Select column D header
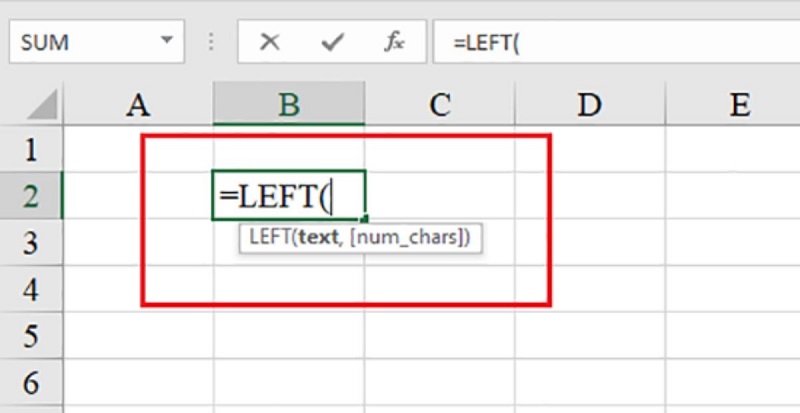Screen dimensions: 800x413 coord(589,105)
